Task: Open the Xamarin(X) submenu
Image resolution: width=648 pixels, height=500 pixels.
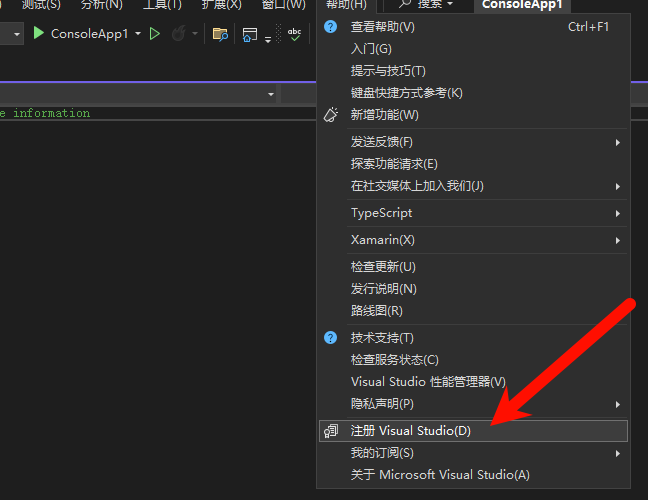Action: coord(473,240)
